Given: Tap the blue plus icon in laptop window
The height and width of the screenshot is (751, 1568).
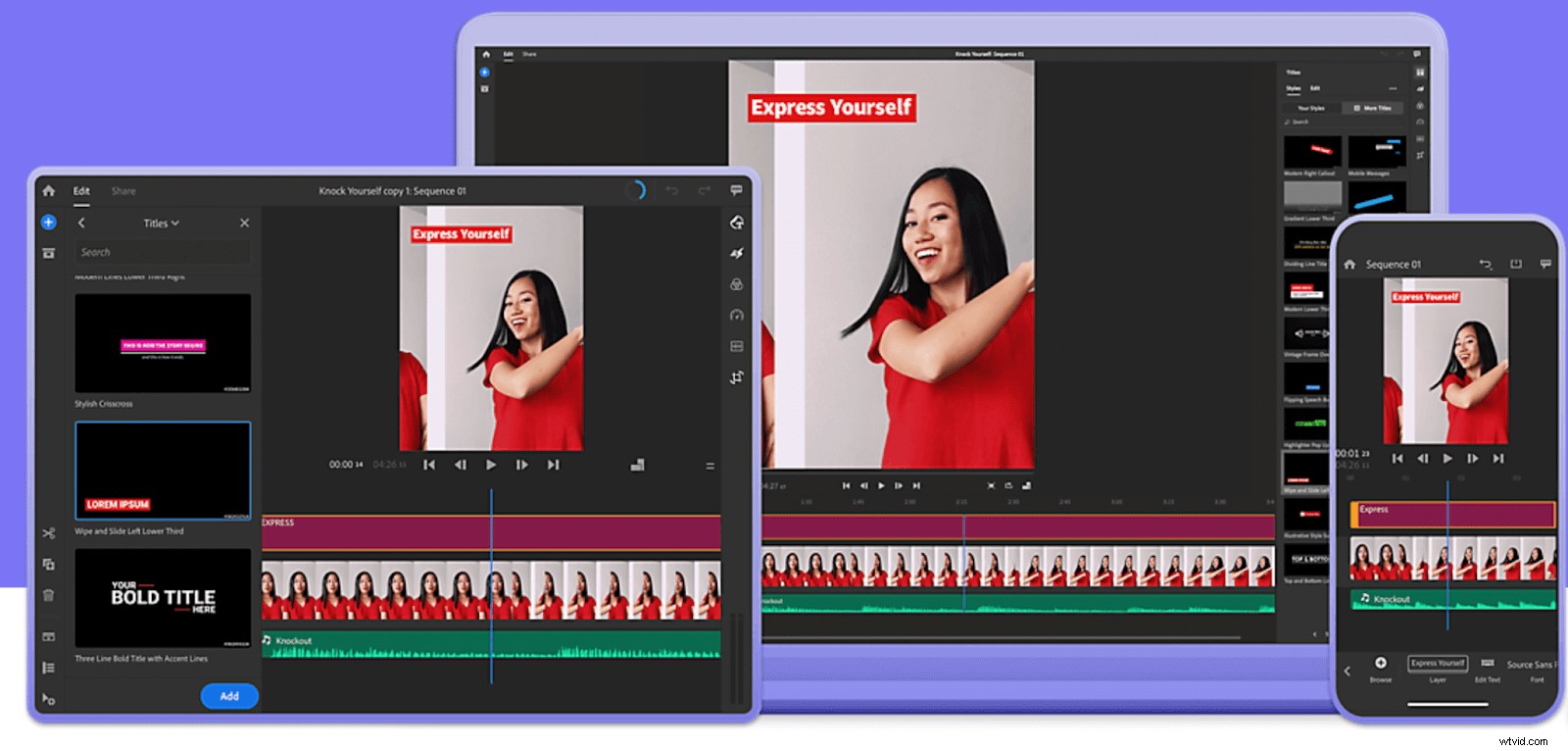Looking at the screenshot, I should [x=484, y=73].
